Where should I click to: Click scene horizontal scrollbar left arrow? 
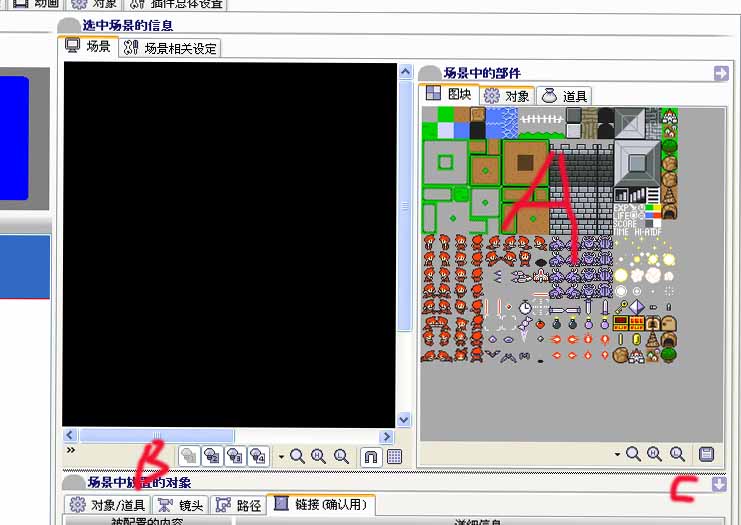(x=70, y=435)
